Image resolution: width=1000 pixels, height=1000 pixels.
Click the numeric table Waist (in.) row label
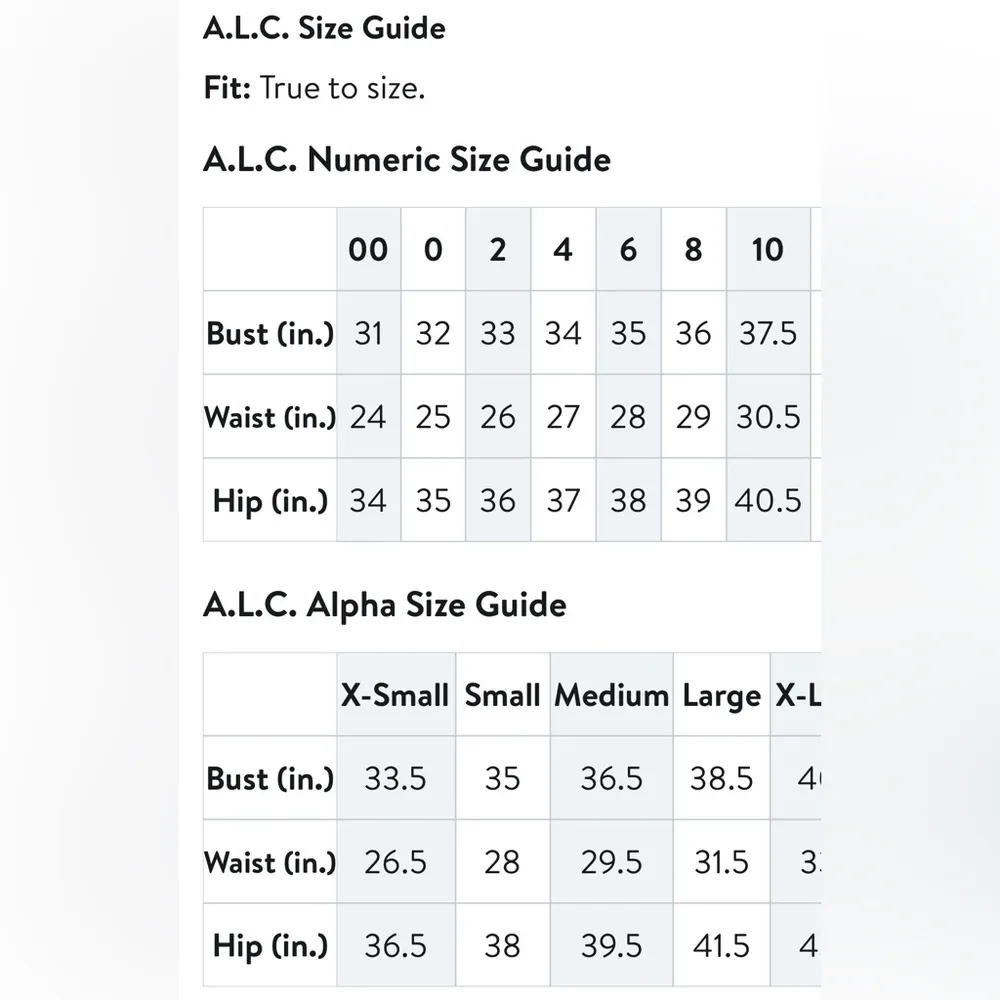point(270,416)
